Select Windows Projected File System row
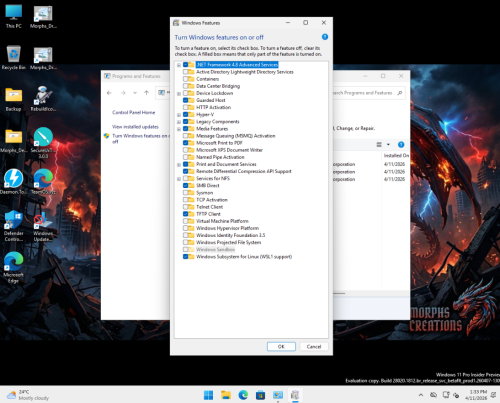 coord(228,242)
